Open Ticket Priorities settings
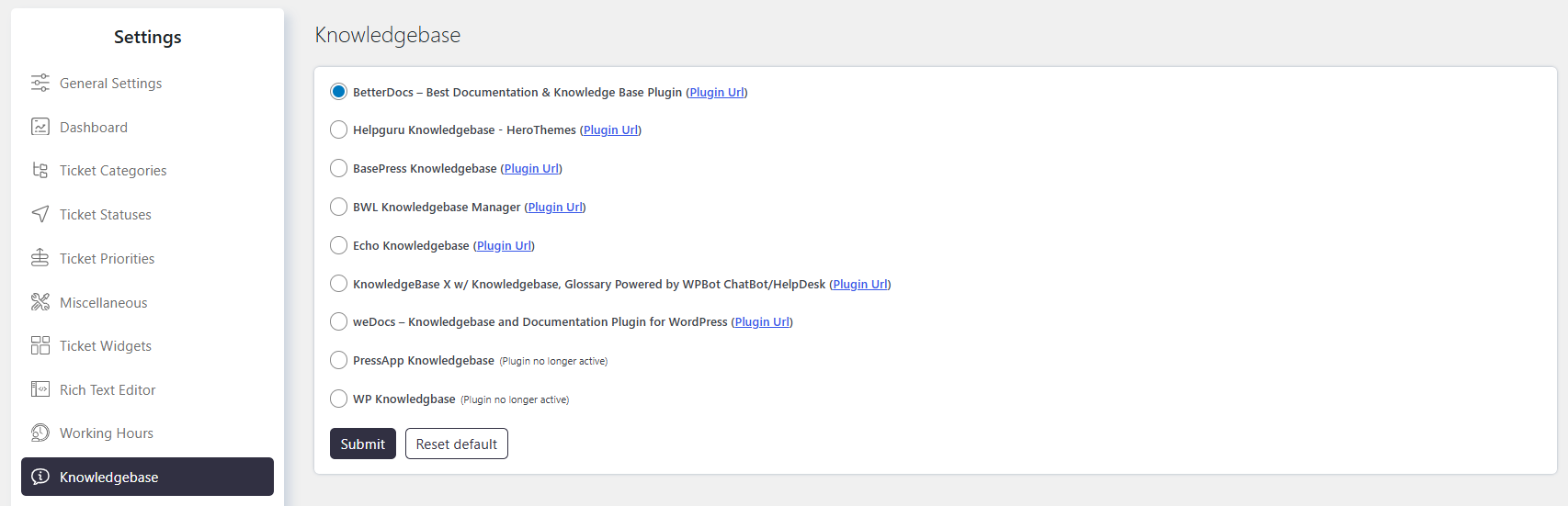 (147, 258)
